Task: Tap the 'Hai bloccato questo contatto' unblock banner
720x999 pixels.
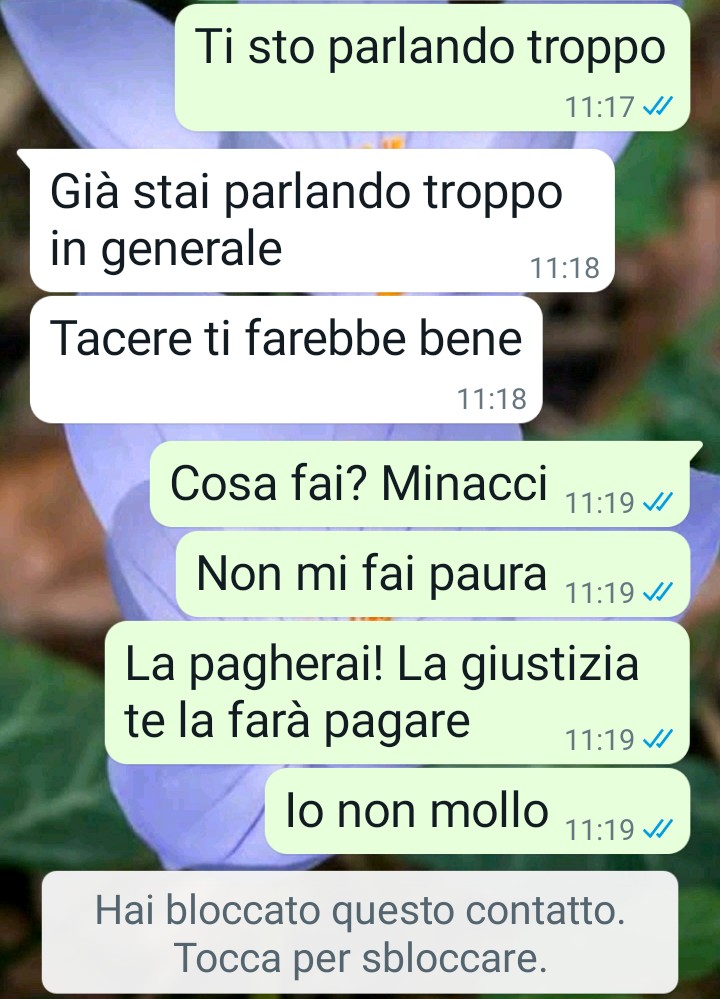Action: click(x=360, y=932)
